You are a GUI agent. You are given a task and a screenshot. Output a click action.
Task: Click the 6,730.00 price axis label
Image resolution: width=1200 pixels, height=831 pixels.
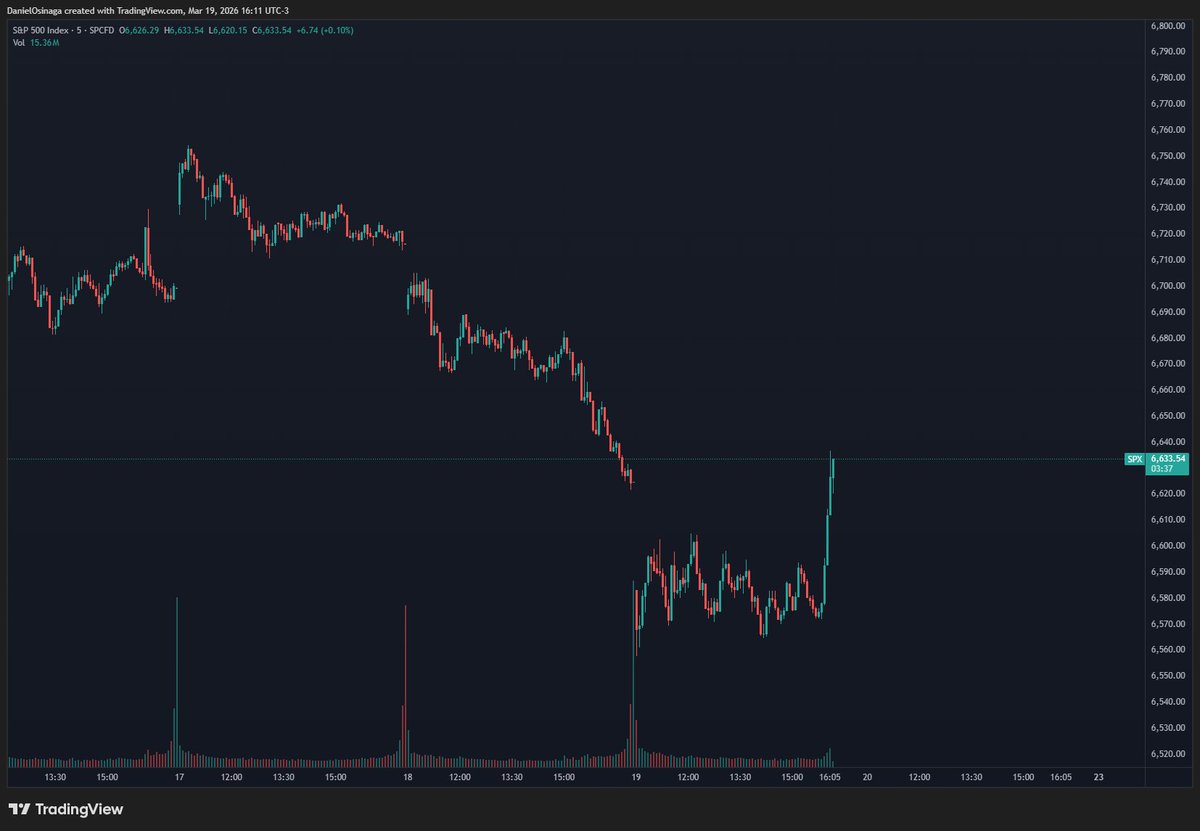pyautogui.click(x=1168, y=208)
